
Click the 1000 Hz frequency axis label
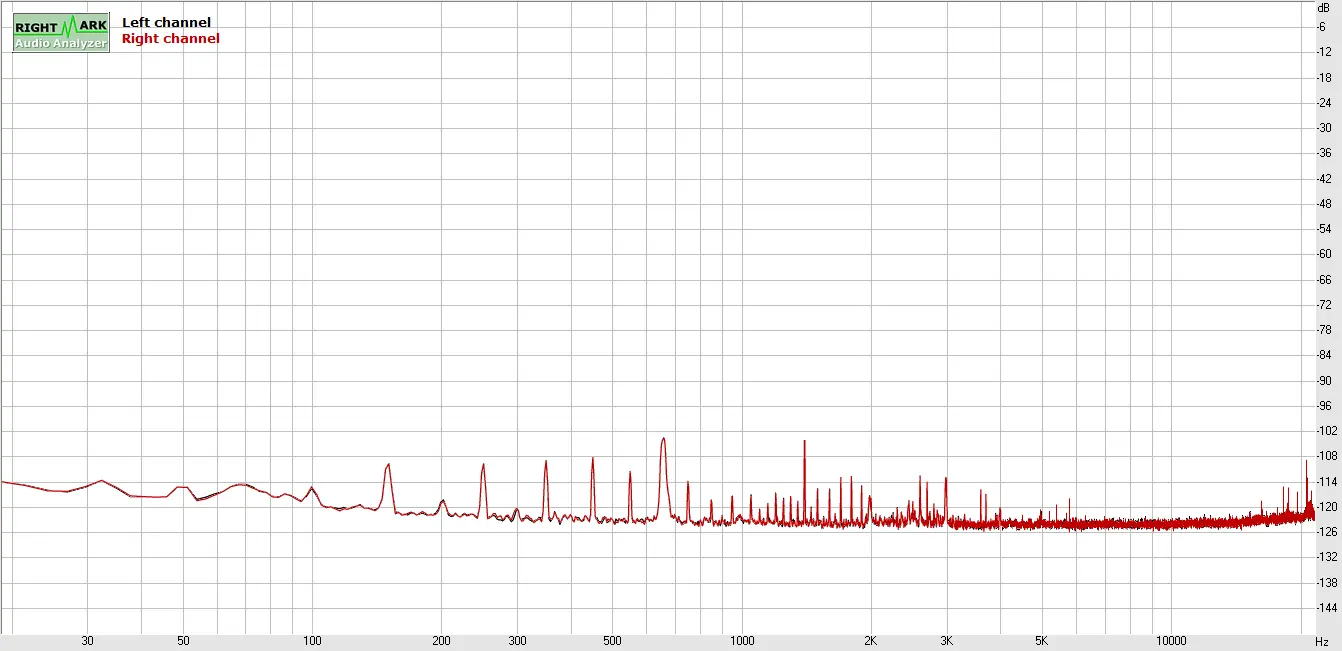pyautogui.click(x=741, y=641)
